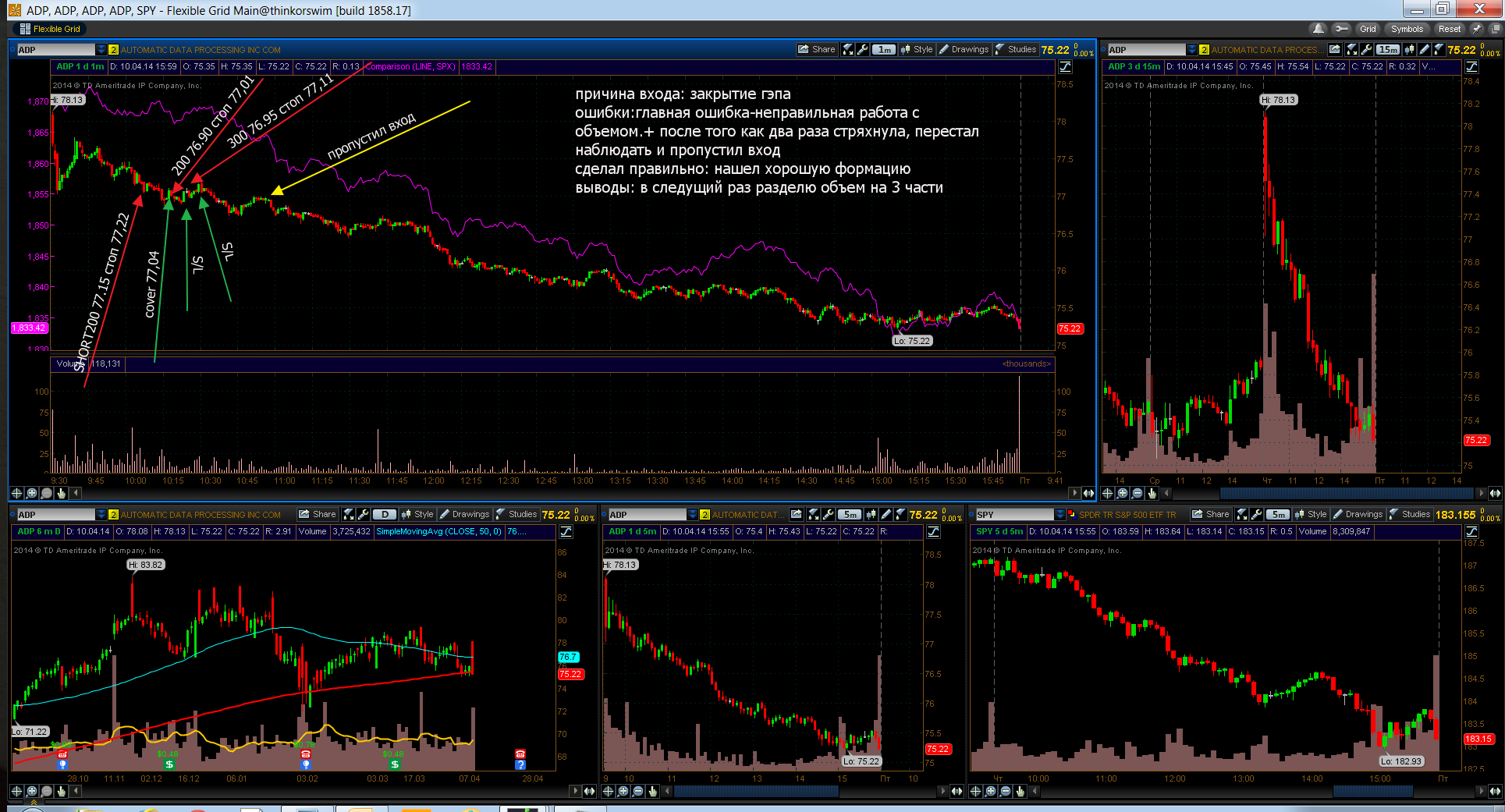1505x812 pixels.
Task: Click wrench settings icon on SPY chart
Action: pos(1256,514)
